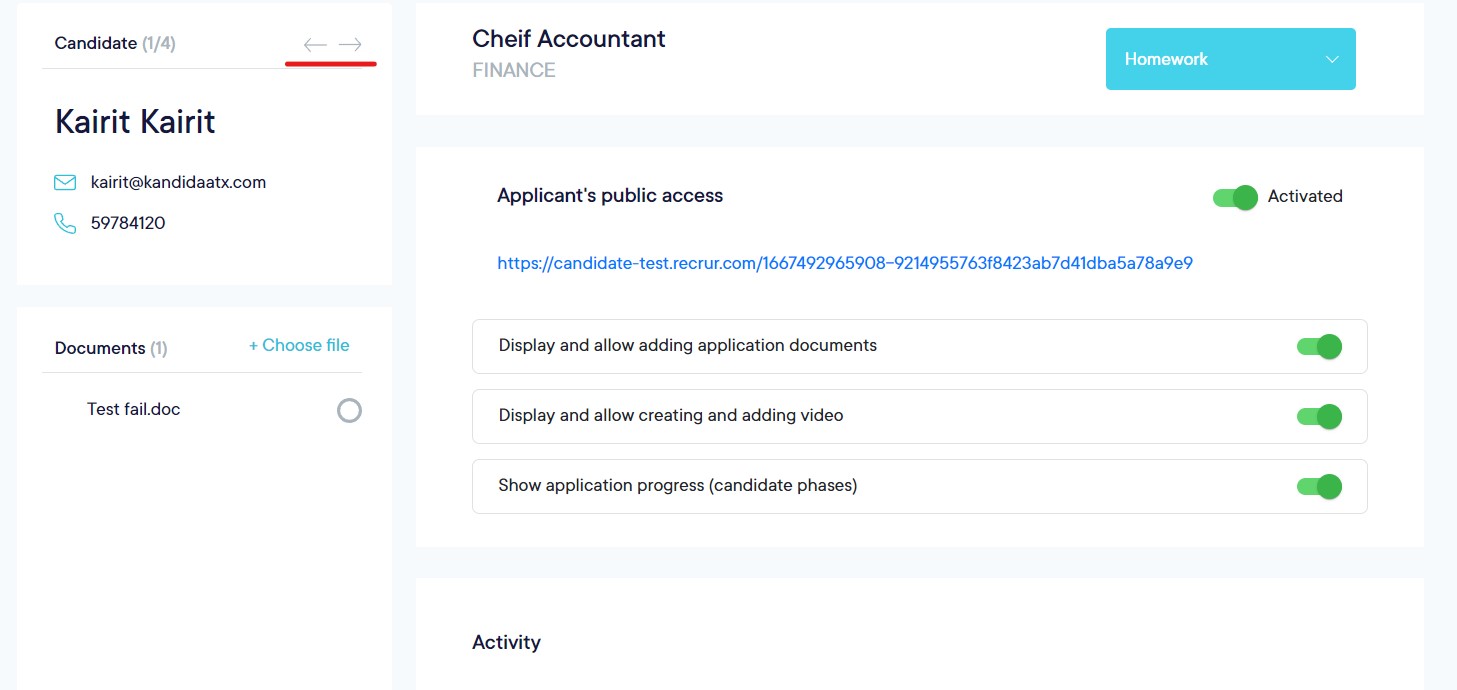Click the candidate name Kairit Kairit
Screen dimensions: 1457x690
135,122
